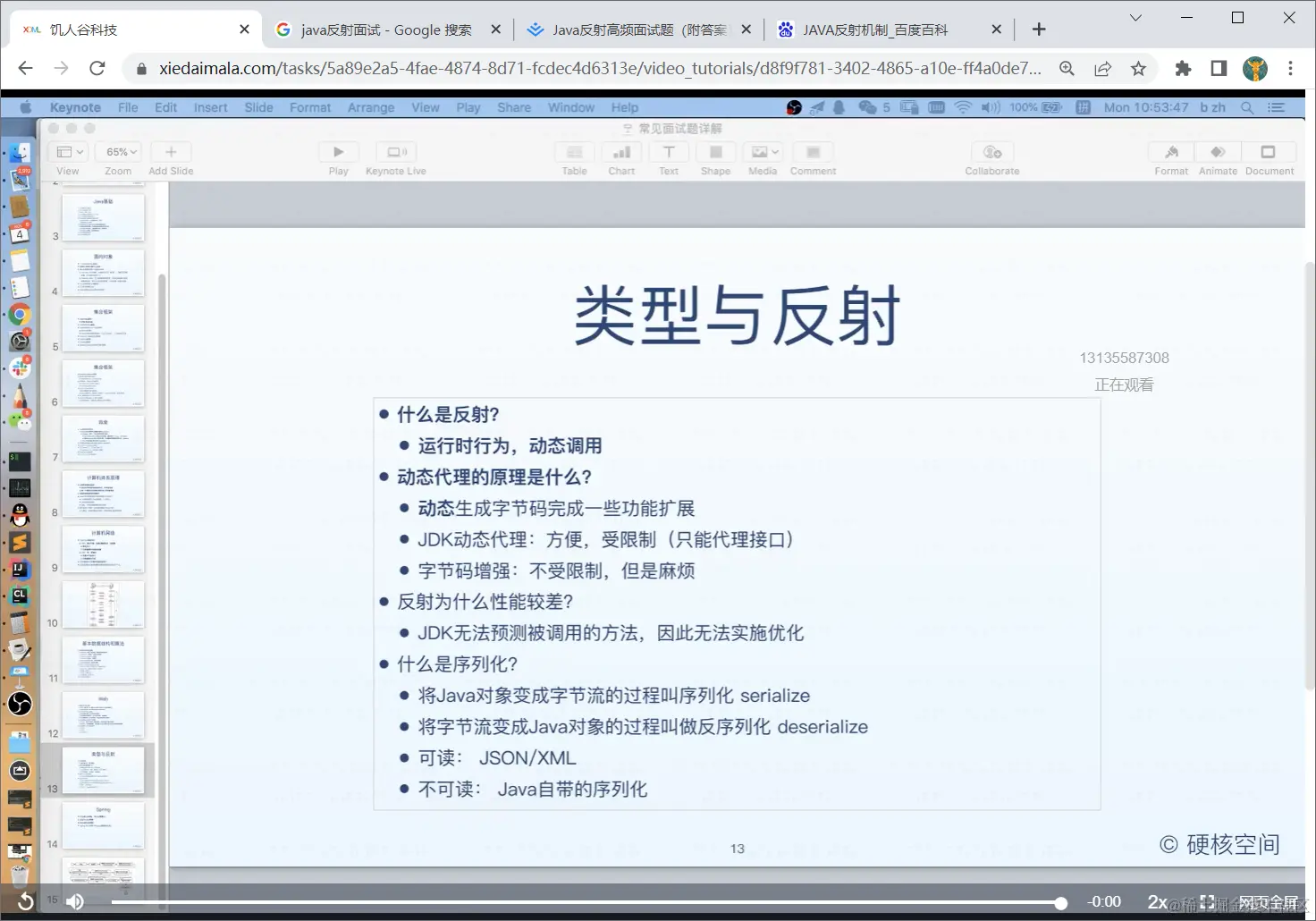Click the Add Slide plus button

[171, 152]
